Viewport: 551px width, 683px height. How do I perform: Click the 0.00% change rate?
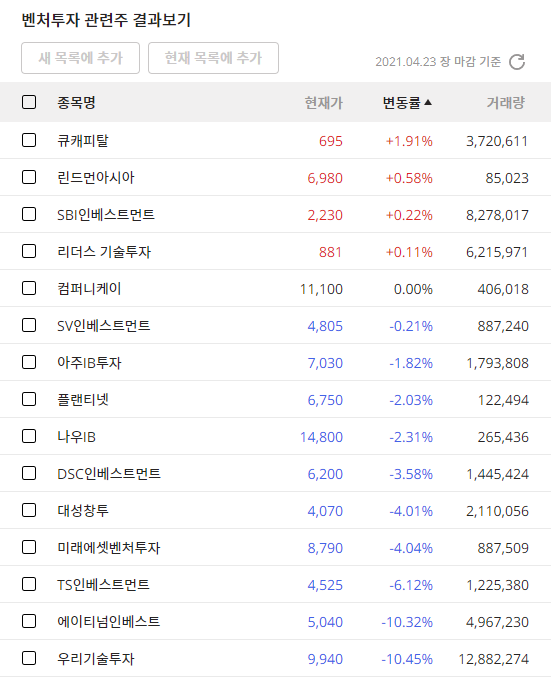(x=413, y=289)
